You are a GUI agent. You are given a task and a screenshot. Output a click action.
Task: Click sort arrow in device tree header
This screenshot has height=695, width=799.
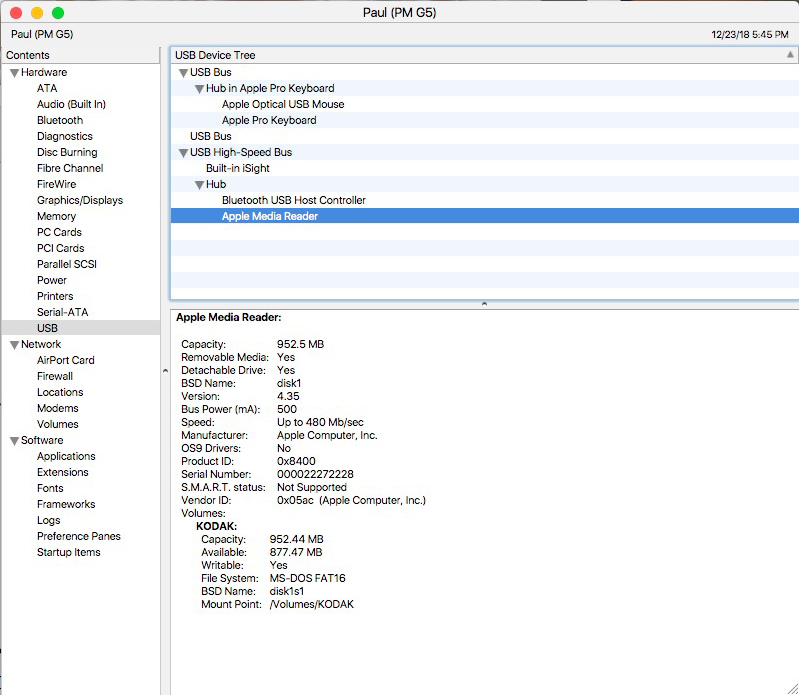point(791,55)
